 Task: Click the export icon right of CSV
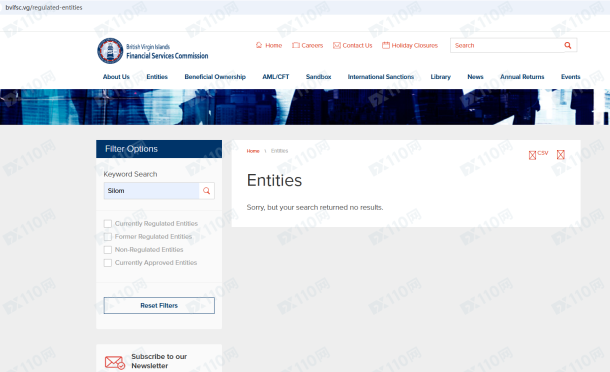pos(561,154)
